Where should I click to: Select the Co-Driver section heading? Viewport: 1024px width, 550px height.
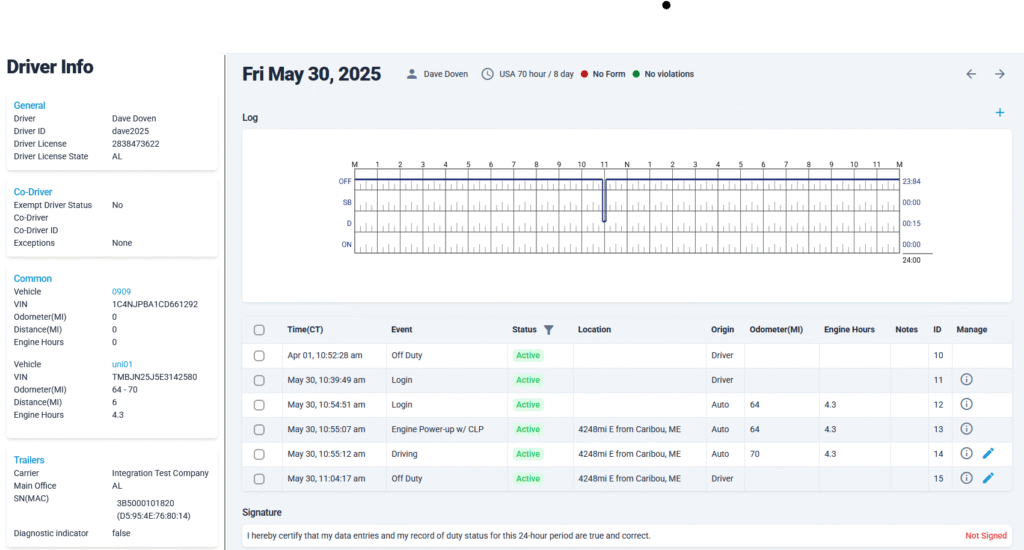(x=33, y=192)
